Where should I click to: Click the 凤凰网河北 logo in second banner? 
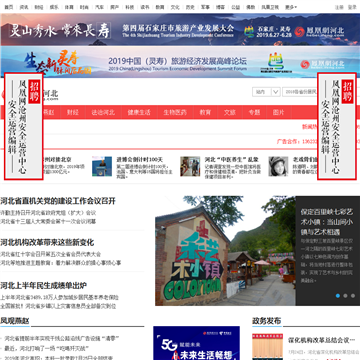click(x=322, y=64)
